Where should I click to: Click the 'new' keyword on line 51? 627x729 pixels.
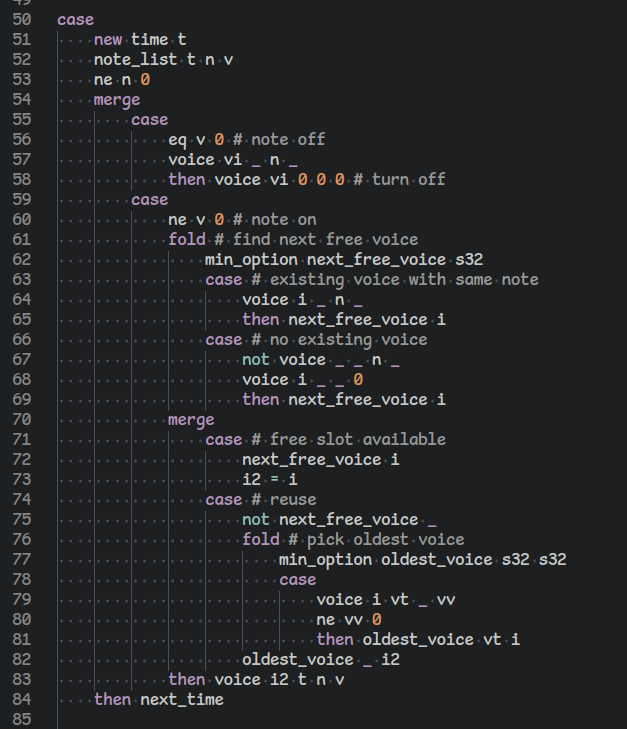point(108,40)
